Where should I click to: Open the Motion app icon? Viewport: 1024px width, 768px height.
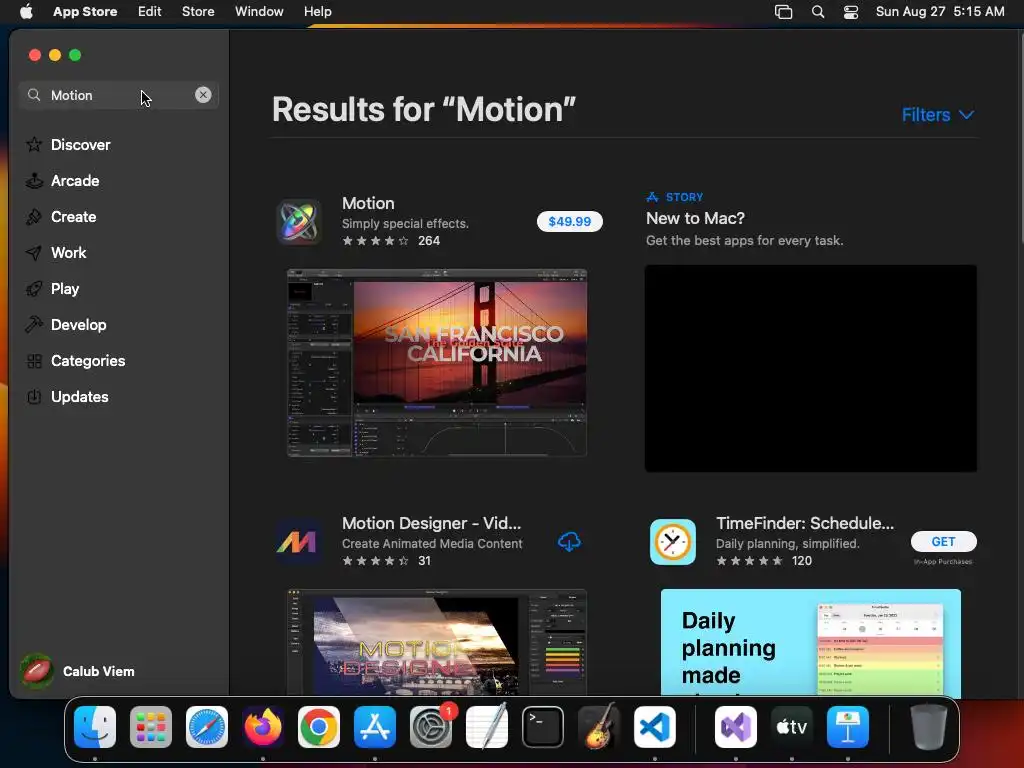[298, 221]
